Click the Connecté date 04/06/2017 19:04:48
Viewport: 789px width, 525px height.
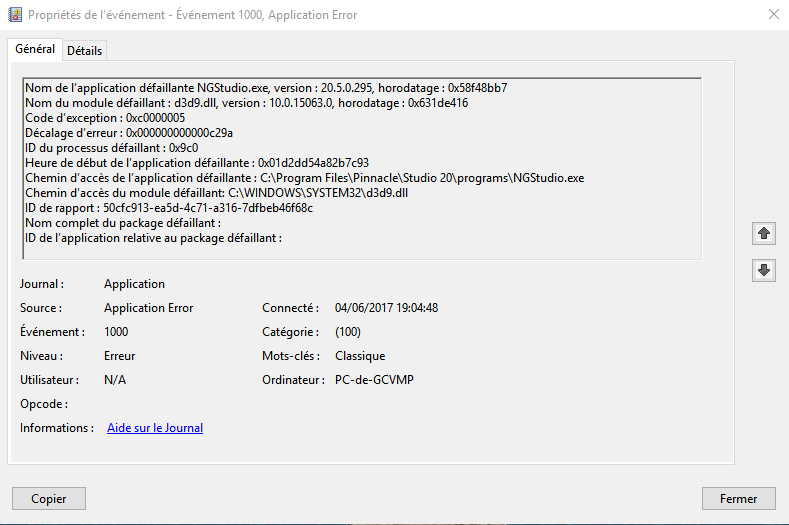(x=386, y=308)
